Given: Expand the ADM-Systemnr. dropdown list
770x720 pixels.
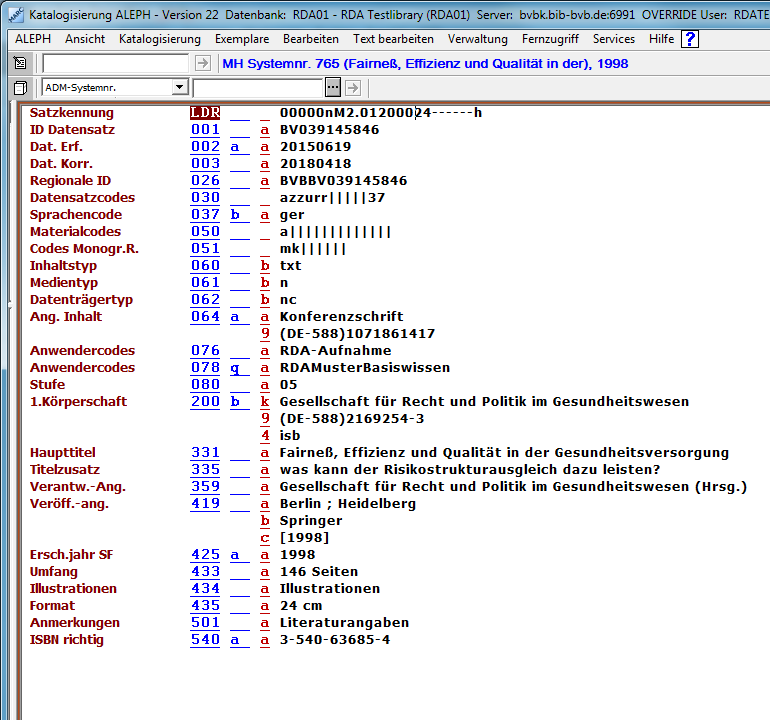Looking at the screenshot, I should click(179, 88).
